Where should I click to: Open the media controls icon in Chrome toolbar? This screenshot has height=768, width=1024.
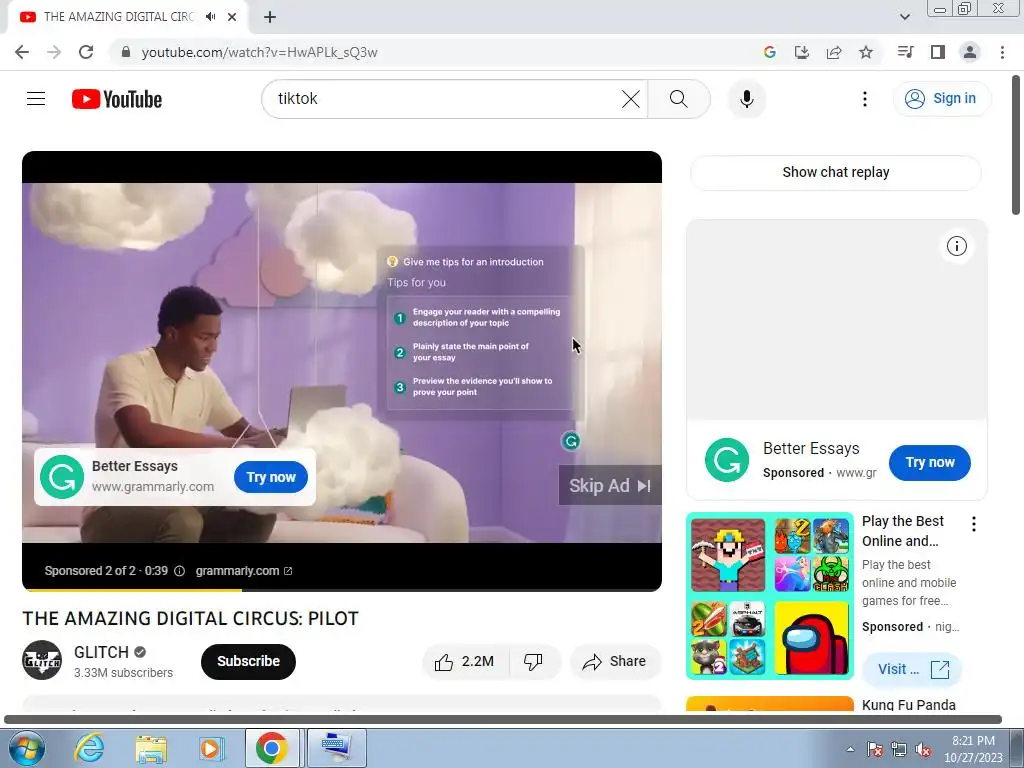(x=905, y=52)
